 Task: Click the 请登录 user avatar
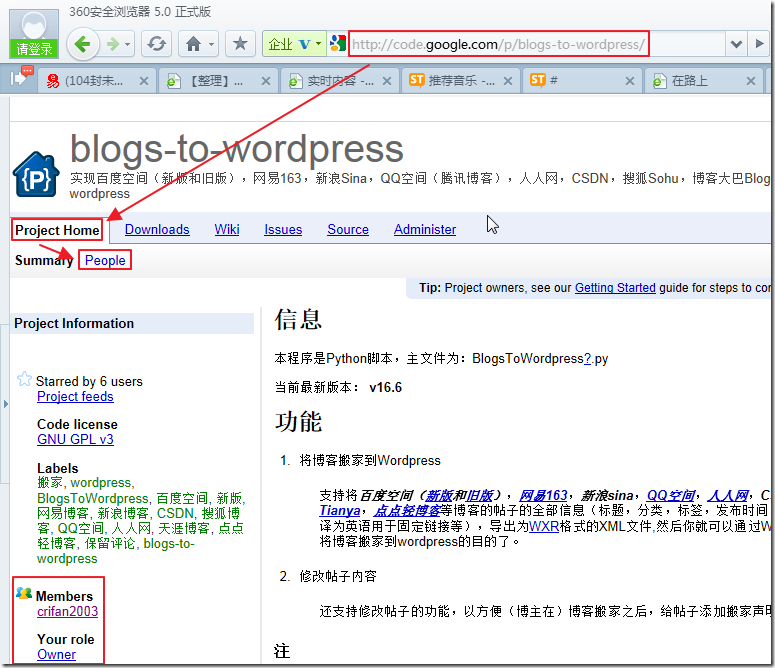tap(34, 33)
